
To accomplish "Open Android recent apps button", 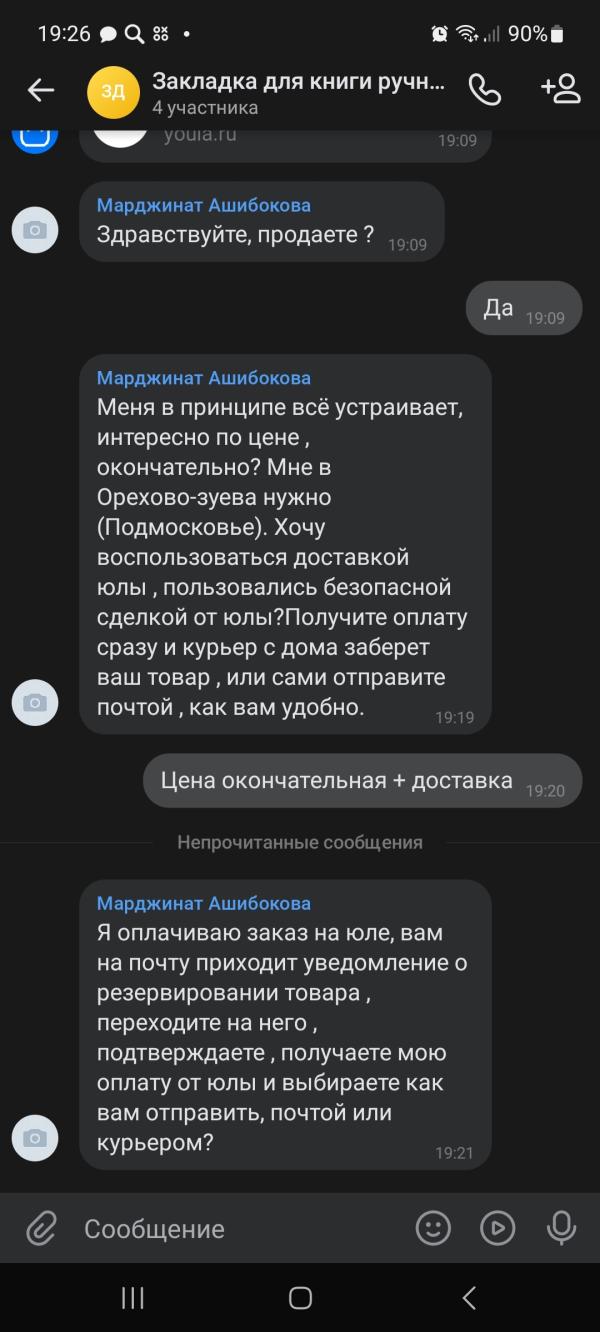I will pos(132,1298).
